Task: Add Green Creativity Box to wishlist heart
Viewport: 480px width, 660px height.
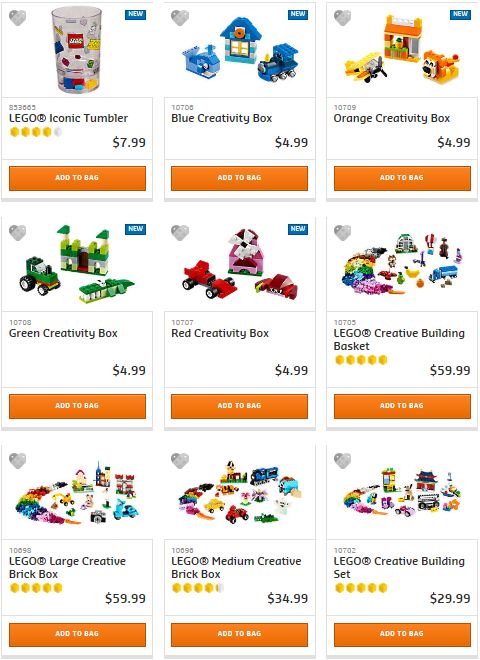Action: [17, 233]
